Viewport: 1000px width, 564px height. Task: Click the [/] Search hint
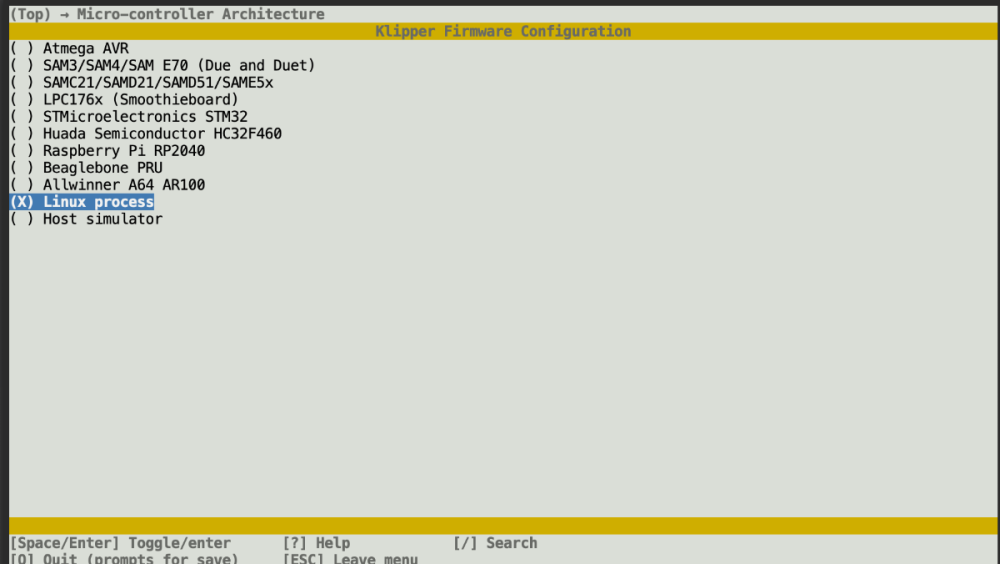[496, 543]
